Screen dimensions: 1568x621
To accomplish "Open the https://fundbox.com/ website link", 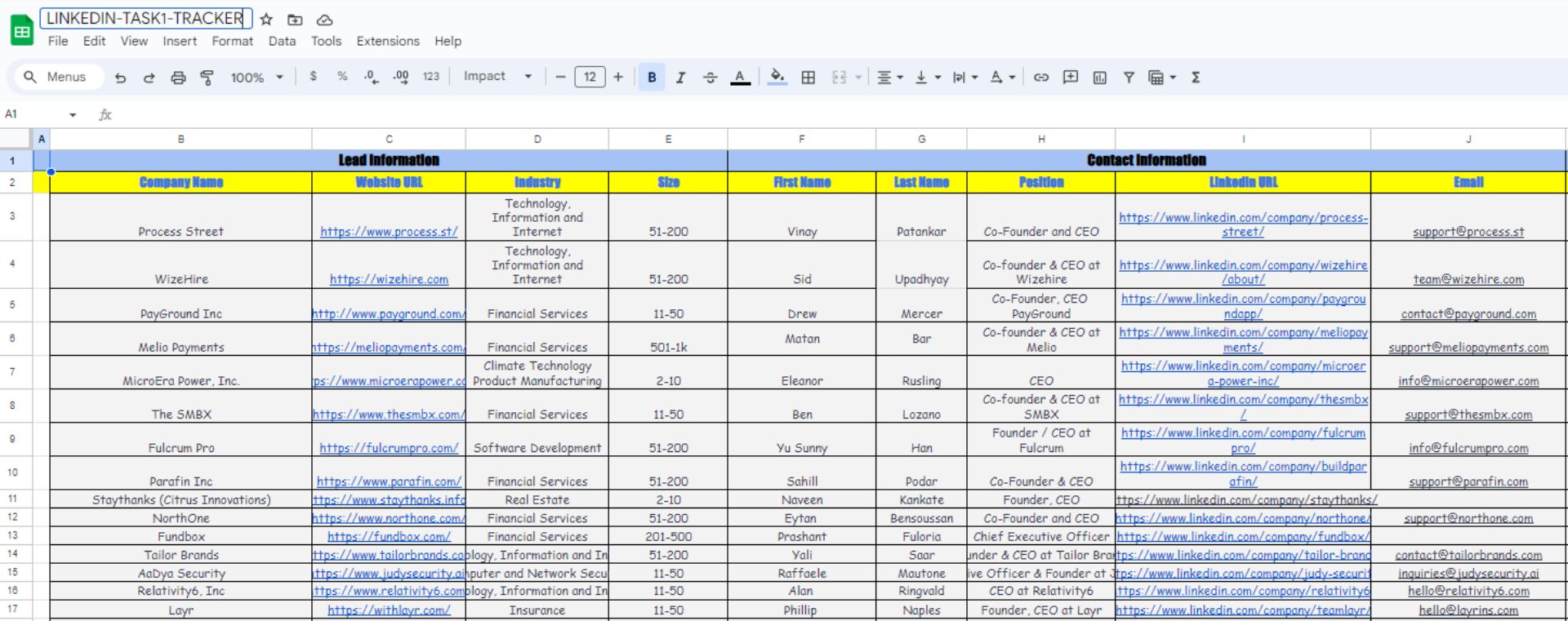I will click(x=389, y=537).
